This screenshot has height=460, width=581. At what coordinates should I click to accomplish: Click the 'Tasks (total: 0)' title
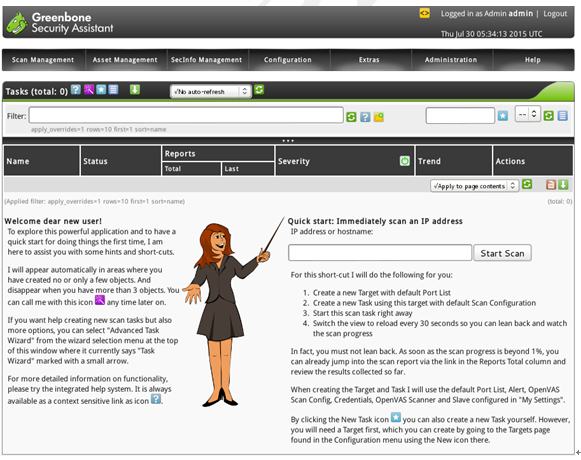(x=37, y=92)
